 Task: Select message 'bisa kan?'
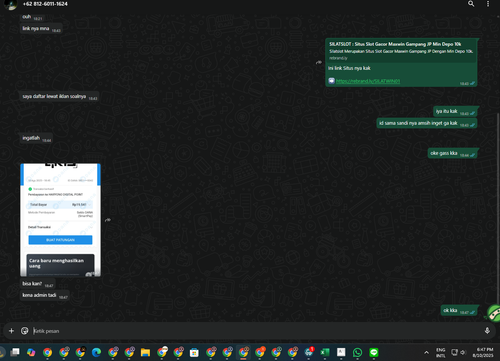pyautogui.click(x=37, y=284)
